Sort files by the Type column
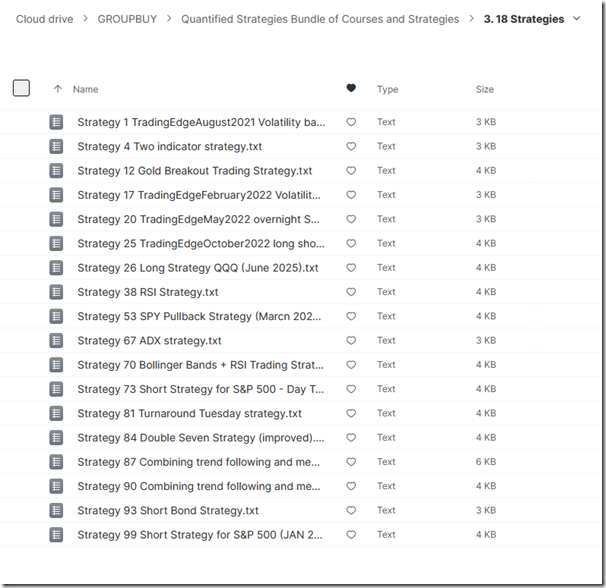This screenshot has height=588, width=606. pos(388,89)
